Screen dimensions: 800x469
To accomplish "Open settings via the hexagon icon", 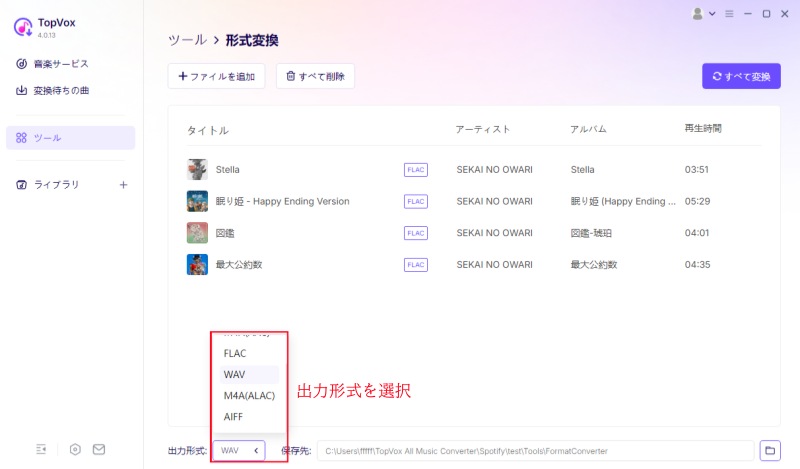I will point(75,449).
